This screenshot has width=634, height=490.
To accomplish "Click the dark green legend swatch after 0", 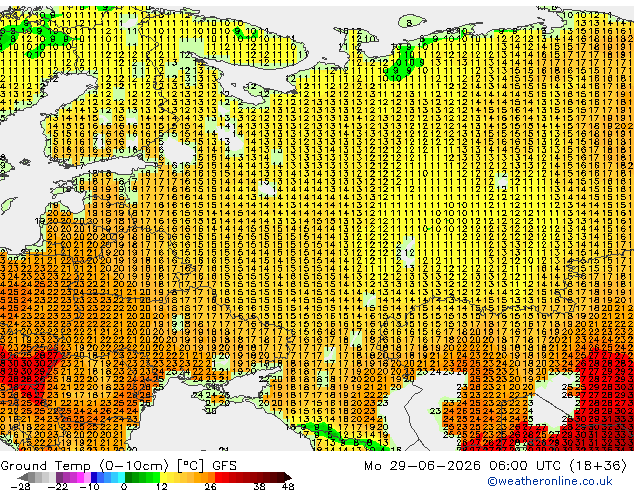I will (129, 477).
